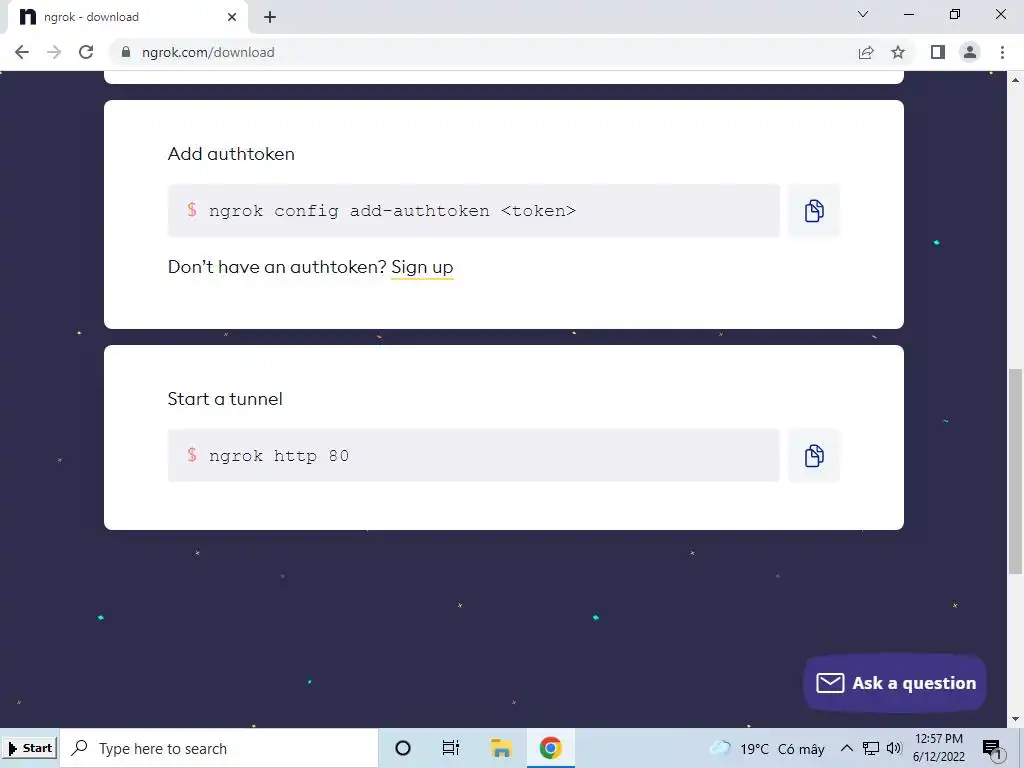This screenshot has height=768, width=1024.
Task: Bookmark this tab with the star icon
Action: coord(898,52)
